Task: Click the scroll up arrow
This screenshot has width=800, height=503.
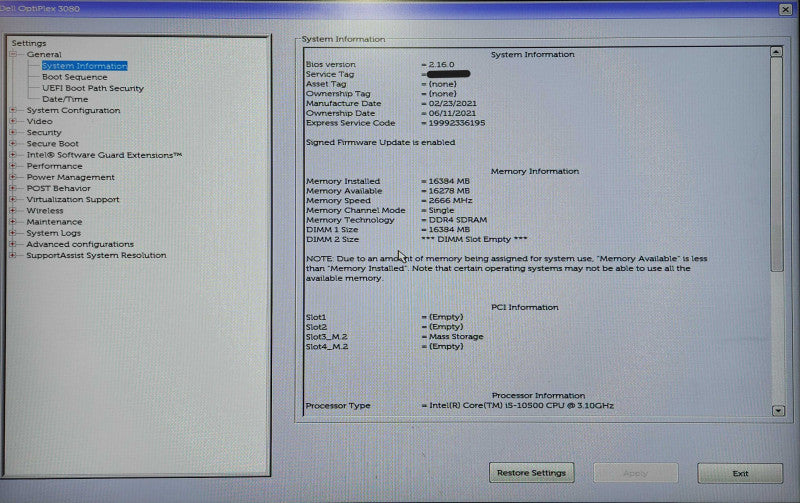Action: [x=776, y=52]
